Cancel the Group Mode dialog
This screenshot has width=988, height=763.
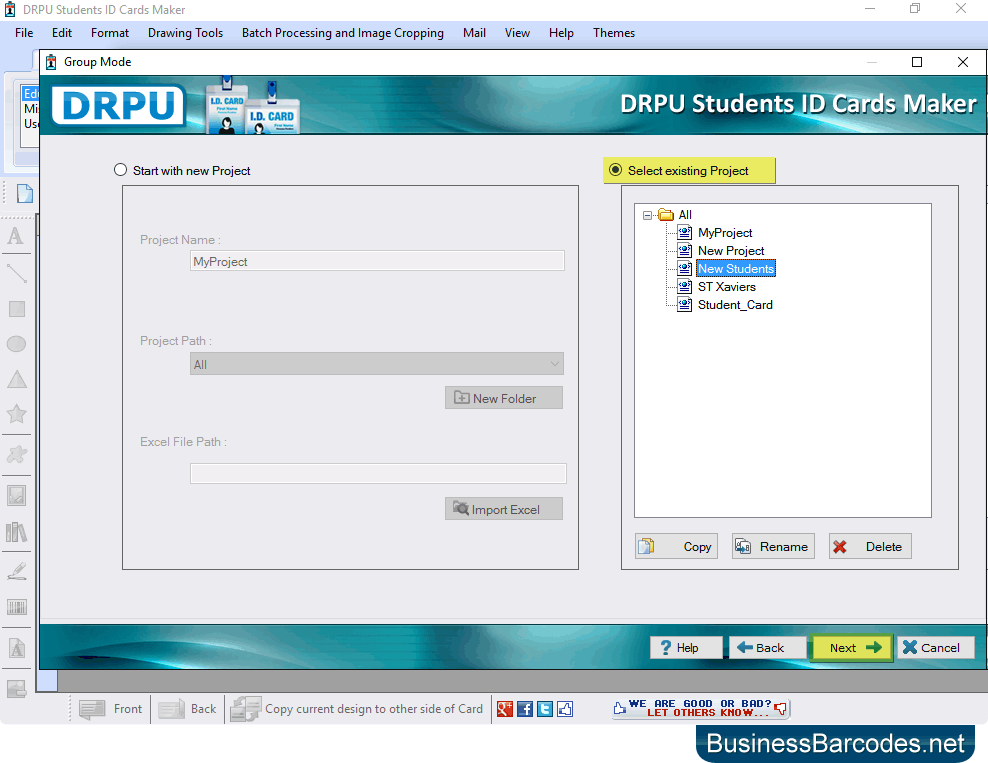936,648
